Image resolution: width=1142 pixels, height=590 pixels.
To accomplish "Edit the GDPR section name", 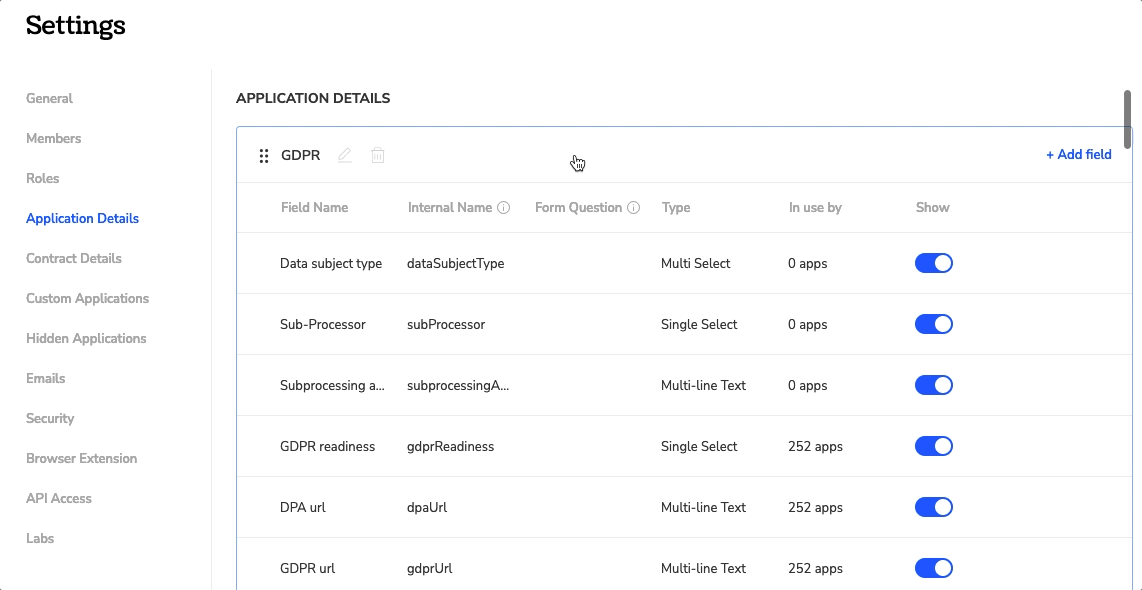I will (x=345, y=155).
